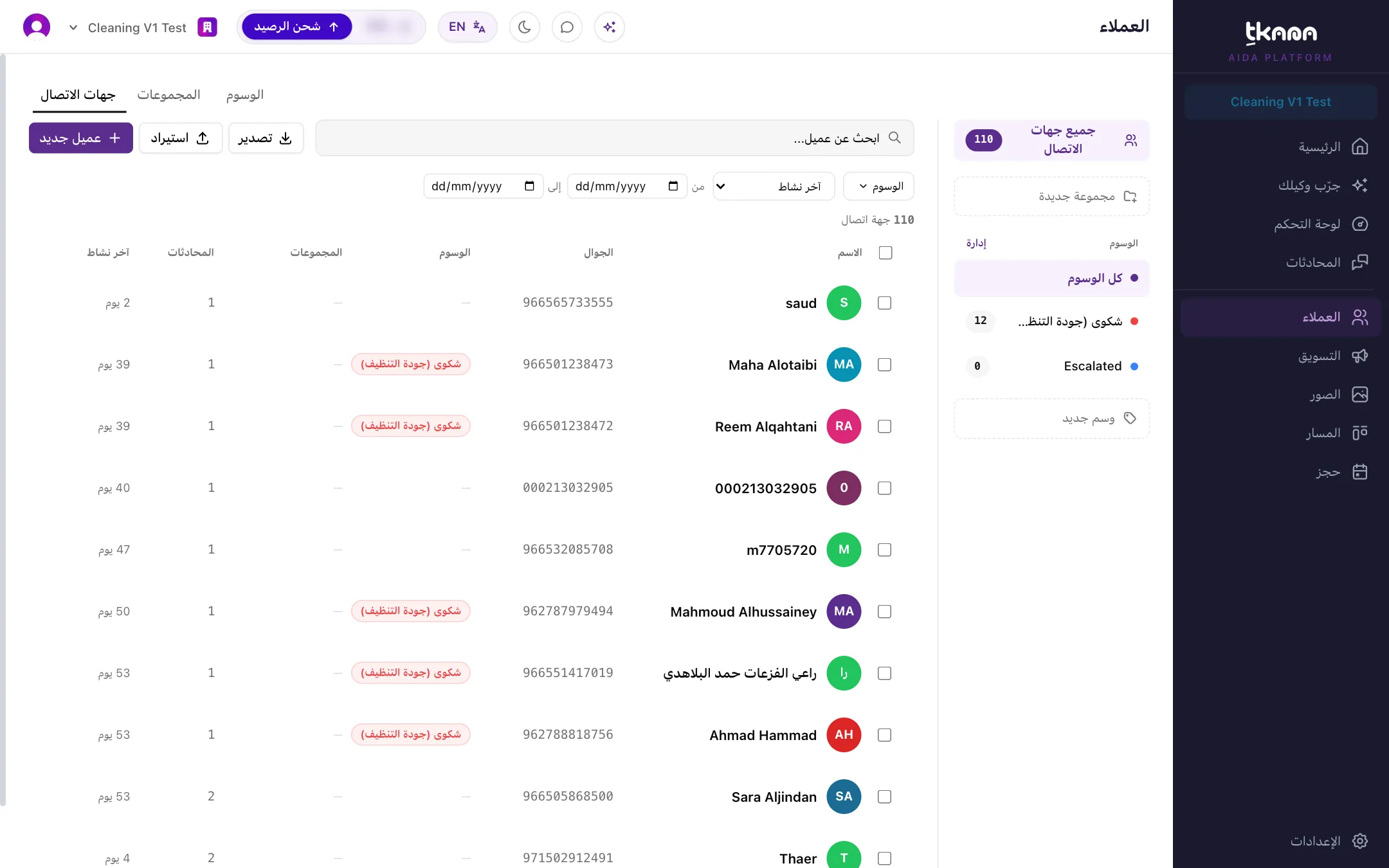Check the checkbox for Reem Alqahtani
This screenshot has width=1389, height=868.
click(x=885, y=426)
